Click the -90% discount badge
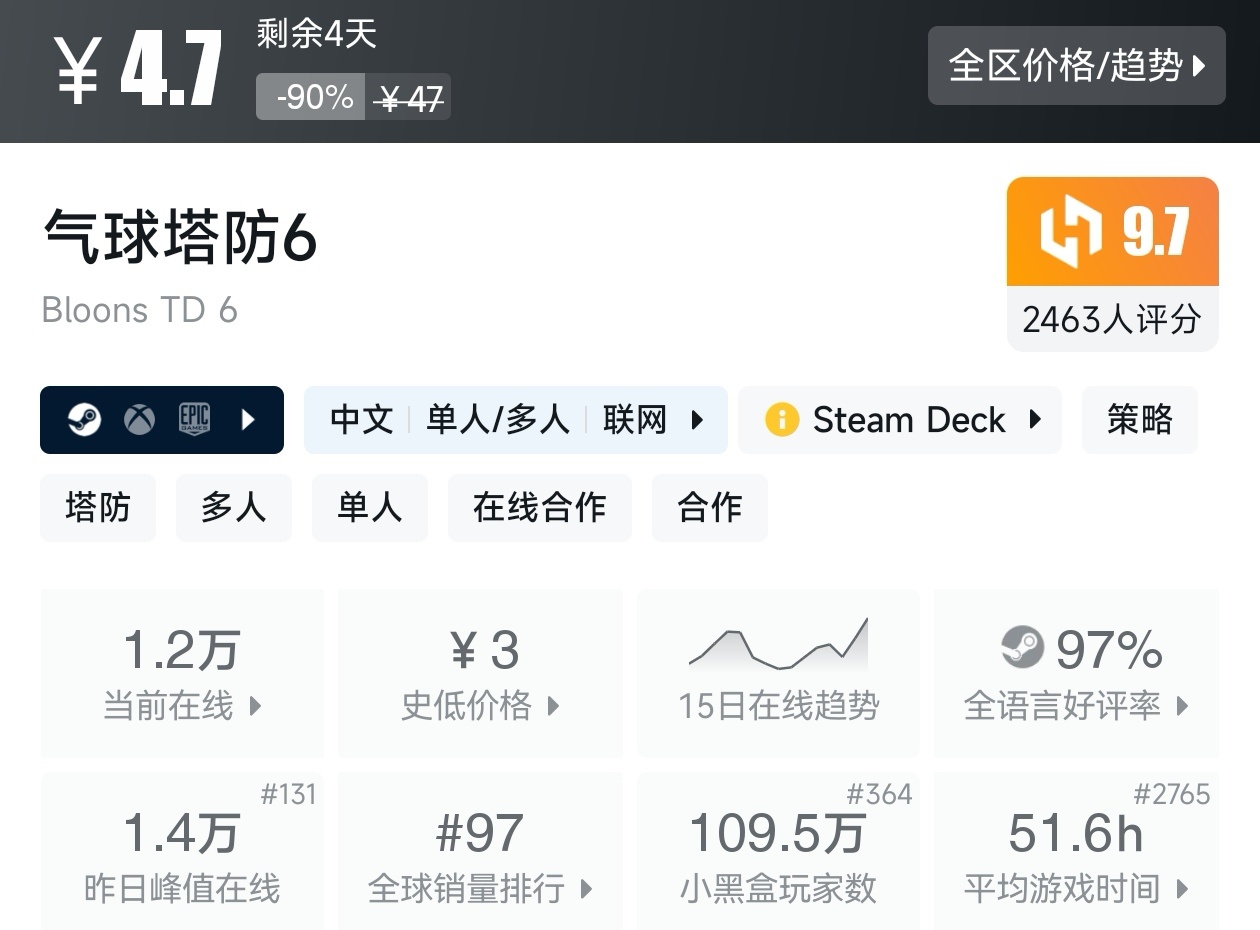This screenshot has height=930, width=1260. pos(310,97)
